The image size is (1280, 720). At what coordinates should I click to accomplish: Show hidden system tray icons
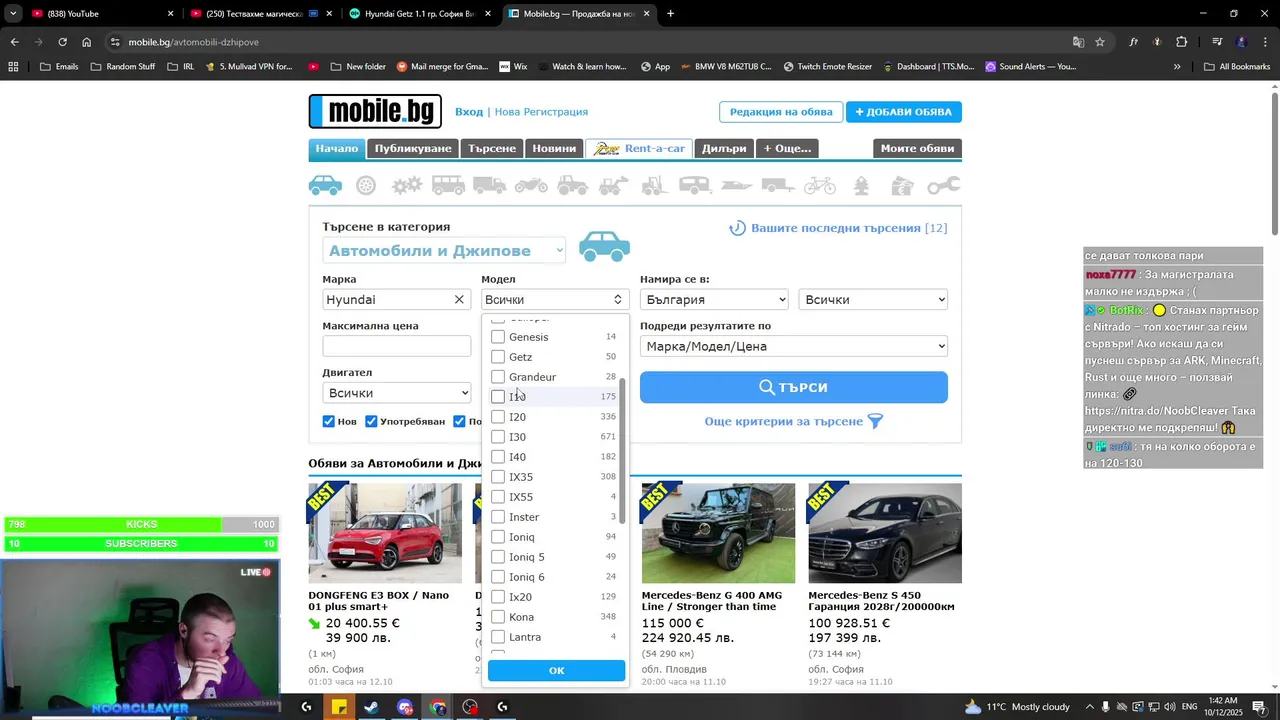[1090, 707]
